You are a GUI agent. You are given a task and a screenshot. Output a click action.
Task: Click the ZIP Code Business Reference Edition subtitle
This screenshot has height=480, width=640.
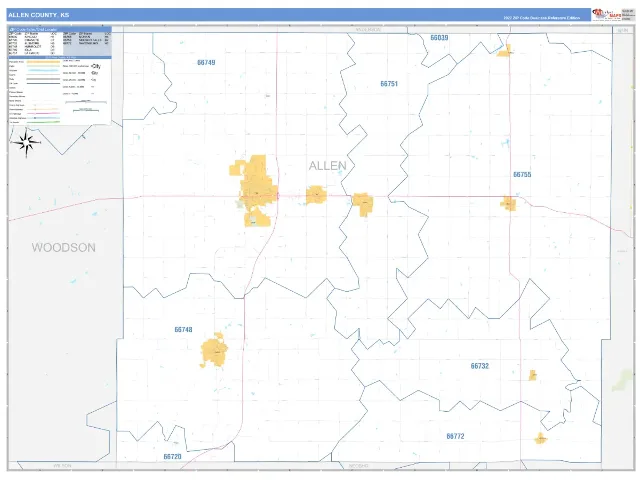point(541,18)
